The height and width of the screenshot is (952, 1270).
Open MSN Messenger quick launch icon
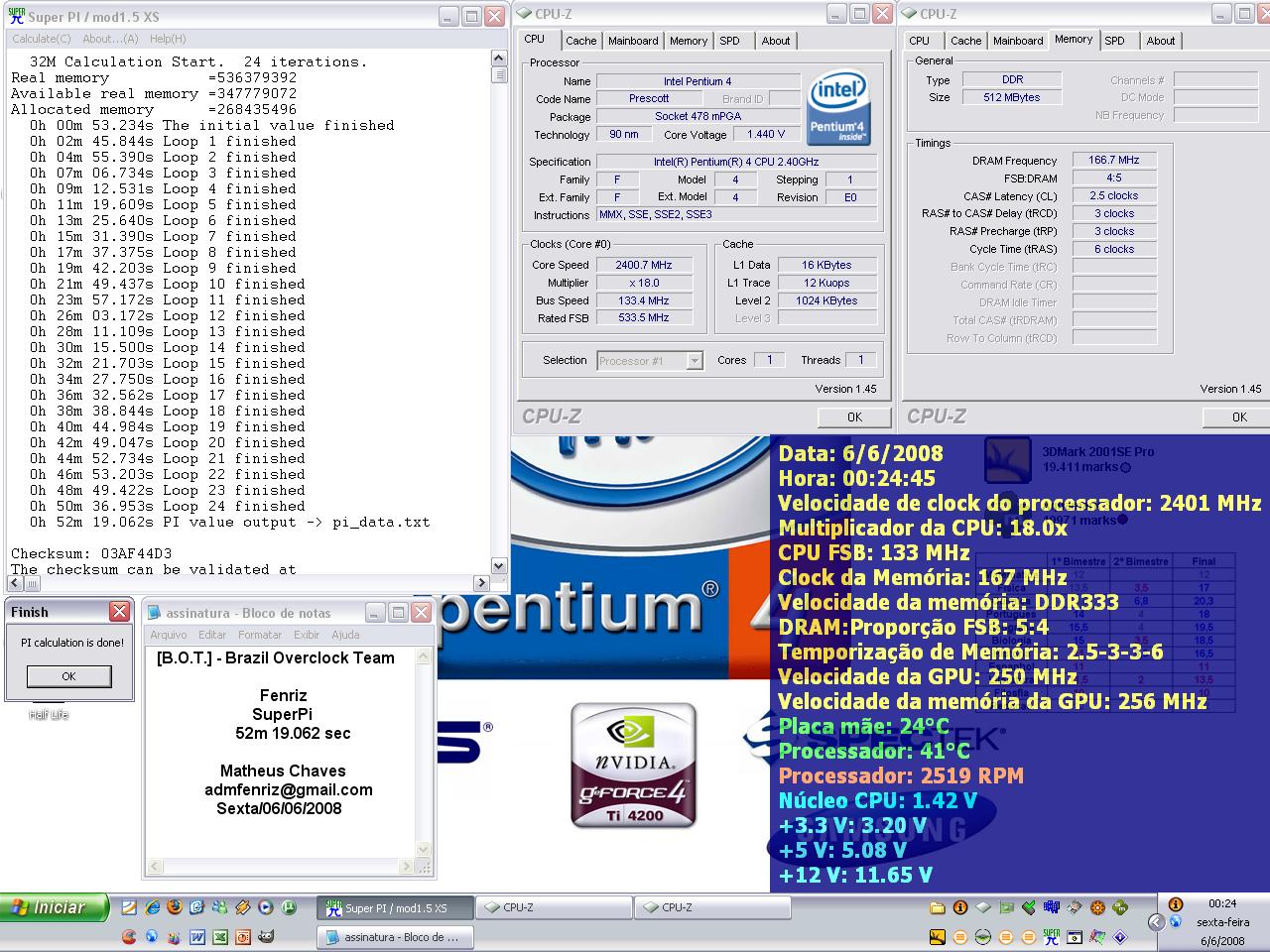tap(219, 907)
